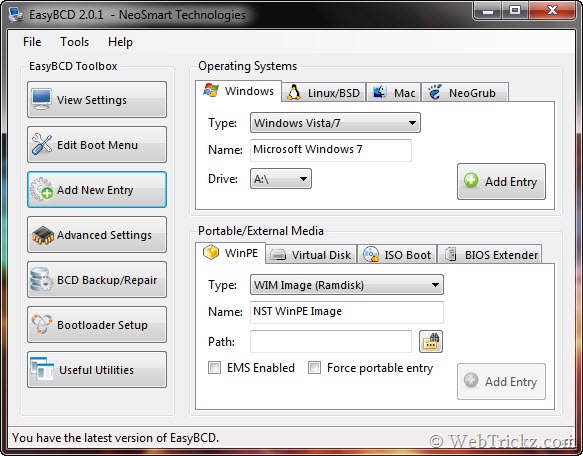Browse for WinPE path with binoculars-folder icon
Image resolution: width=583 pixels, height=456 pixels.
[x=431, y=341]
